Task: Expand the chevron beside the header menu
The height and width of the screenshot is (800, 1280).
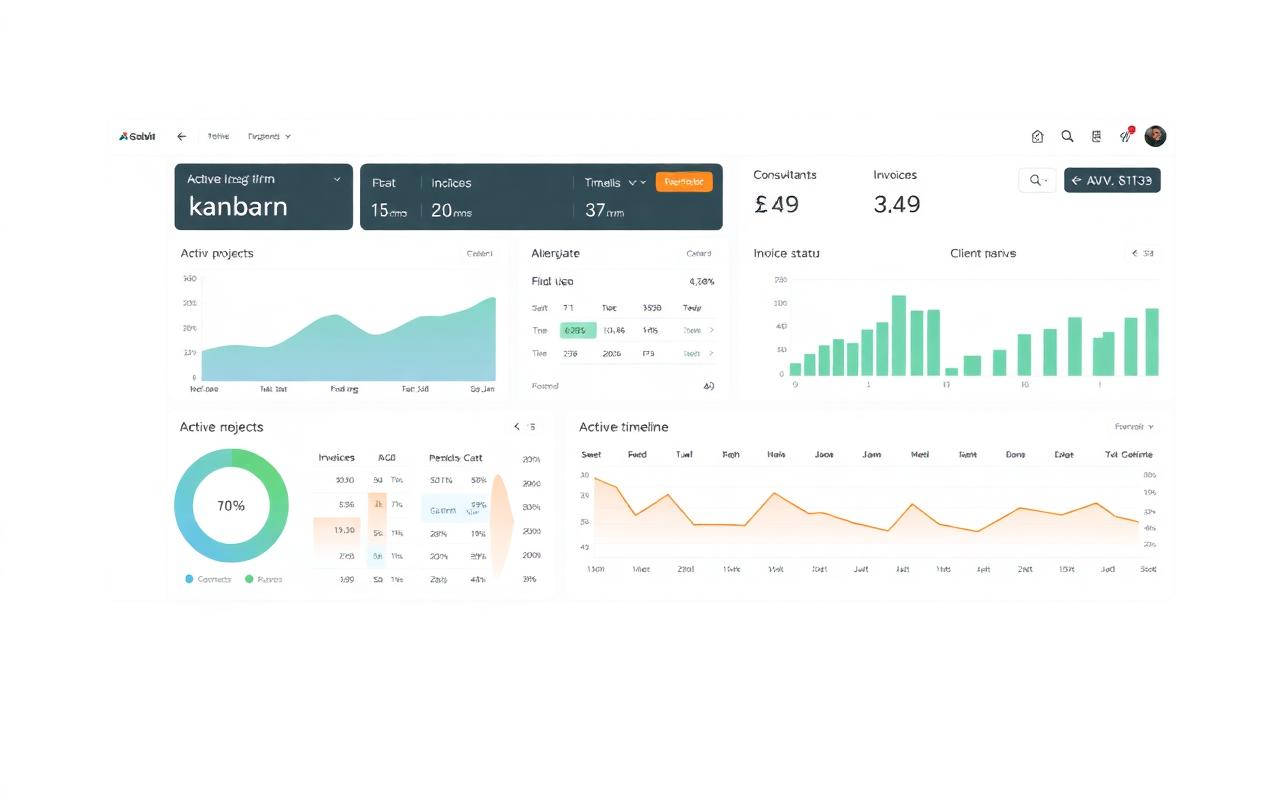Action: [288, 136]
